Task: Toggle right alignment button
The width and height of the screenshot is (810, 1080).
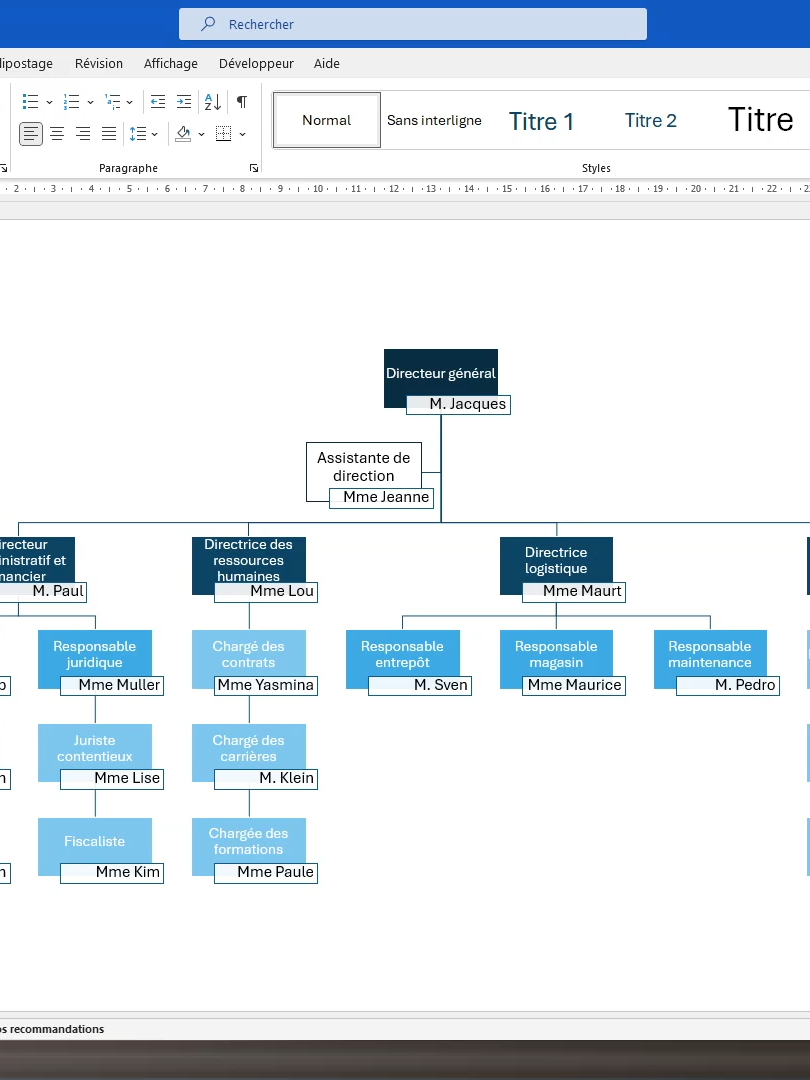Action: (x=83, y=134)
